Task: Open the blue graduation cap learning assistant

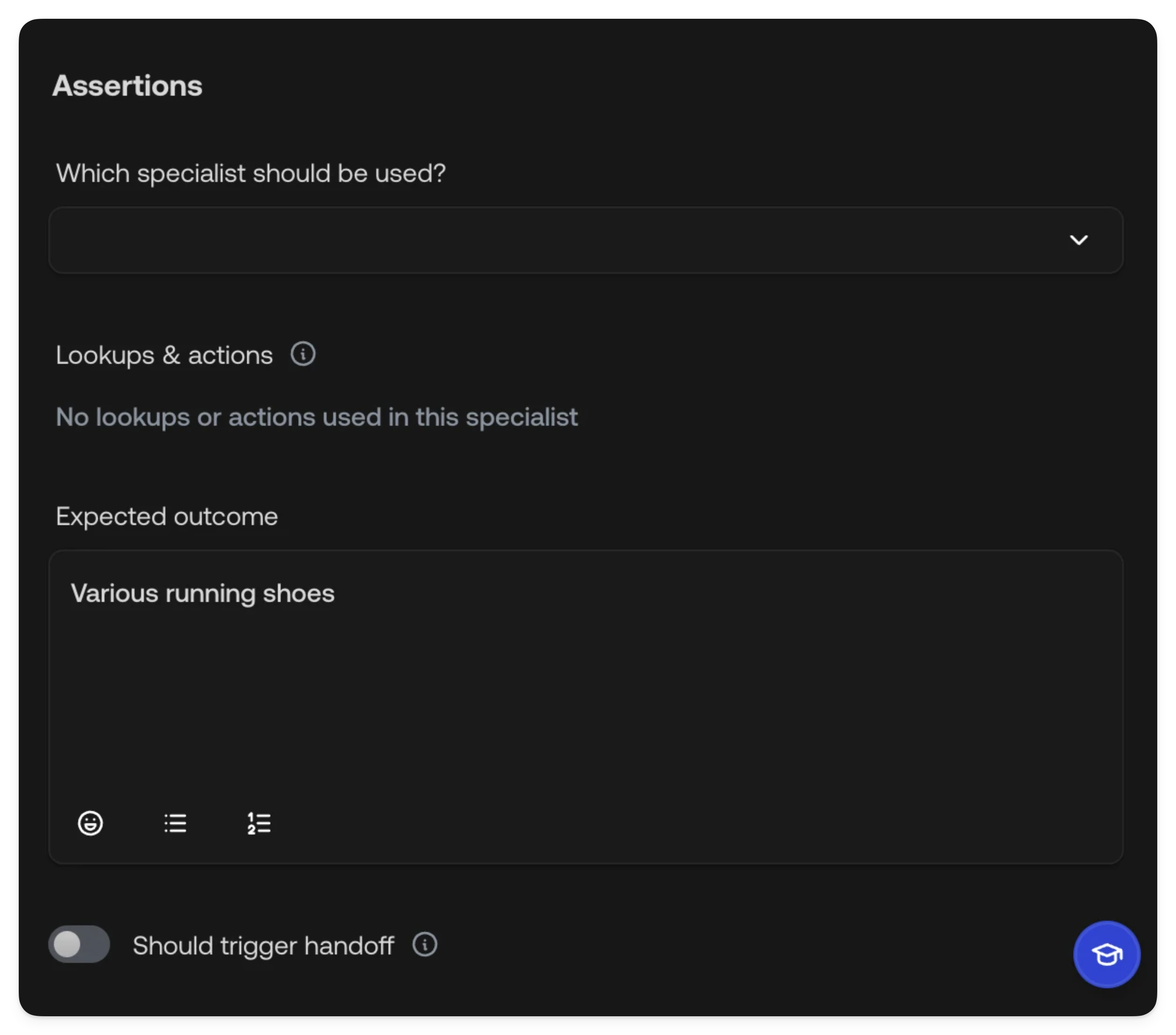Action: click(1105, 954)
